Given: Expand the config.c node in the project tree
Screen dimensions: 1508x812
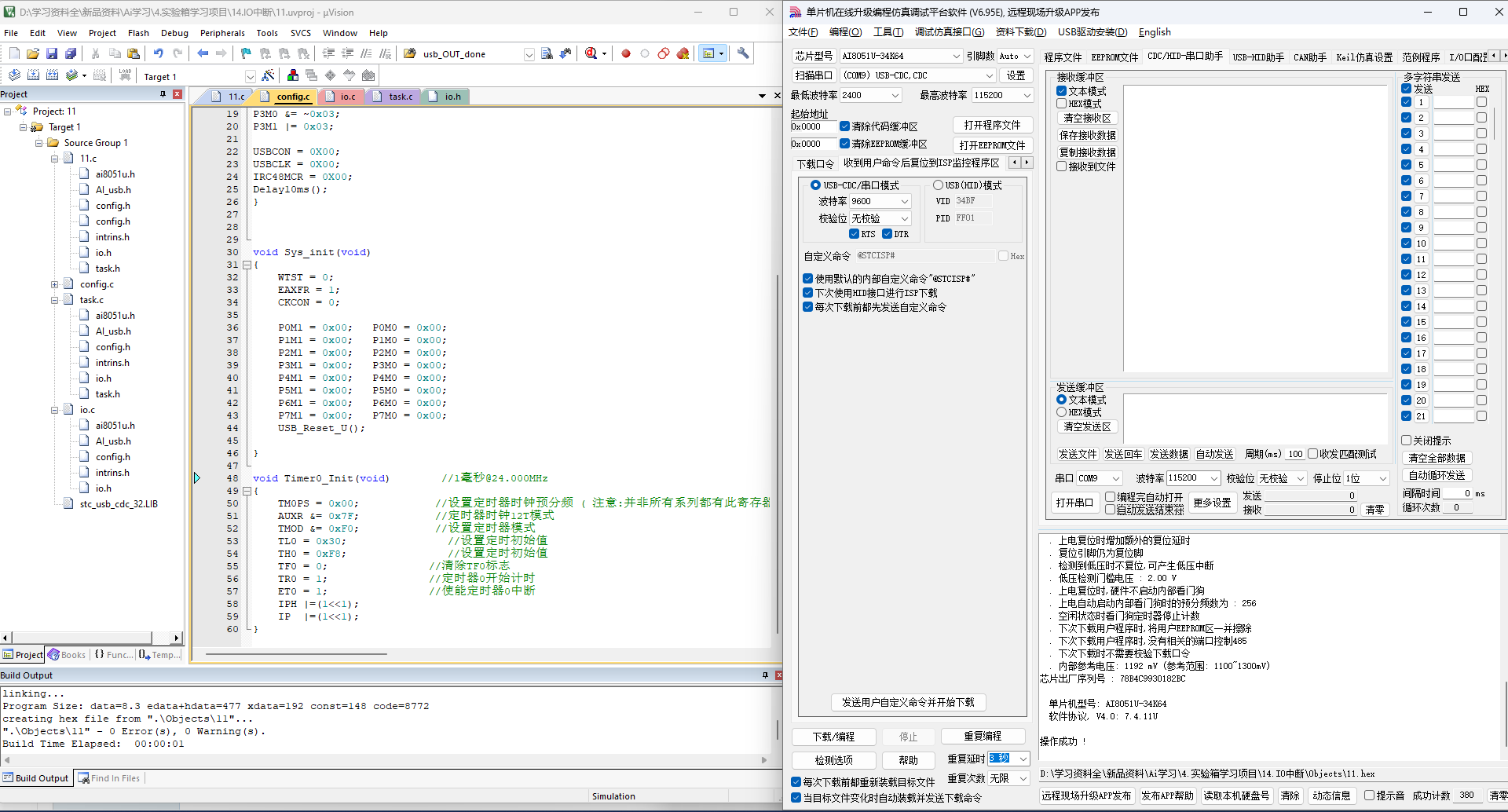Looking at the screenshot, I should 55,284.
